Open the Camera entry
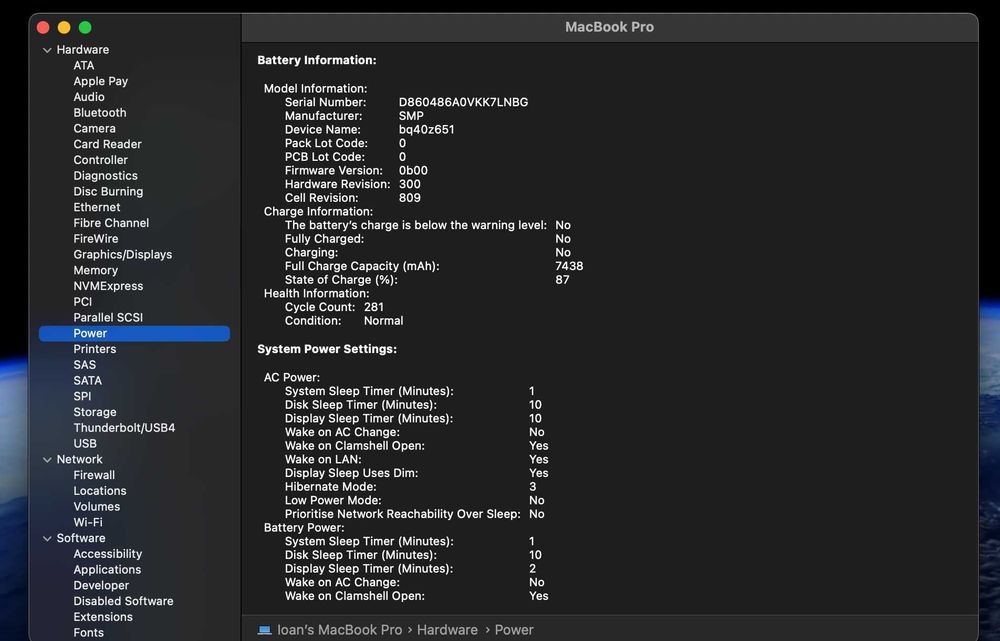1000x641 pixels. tap(94, 128)
